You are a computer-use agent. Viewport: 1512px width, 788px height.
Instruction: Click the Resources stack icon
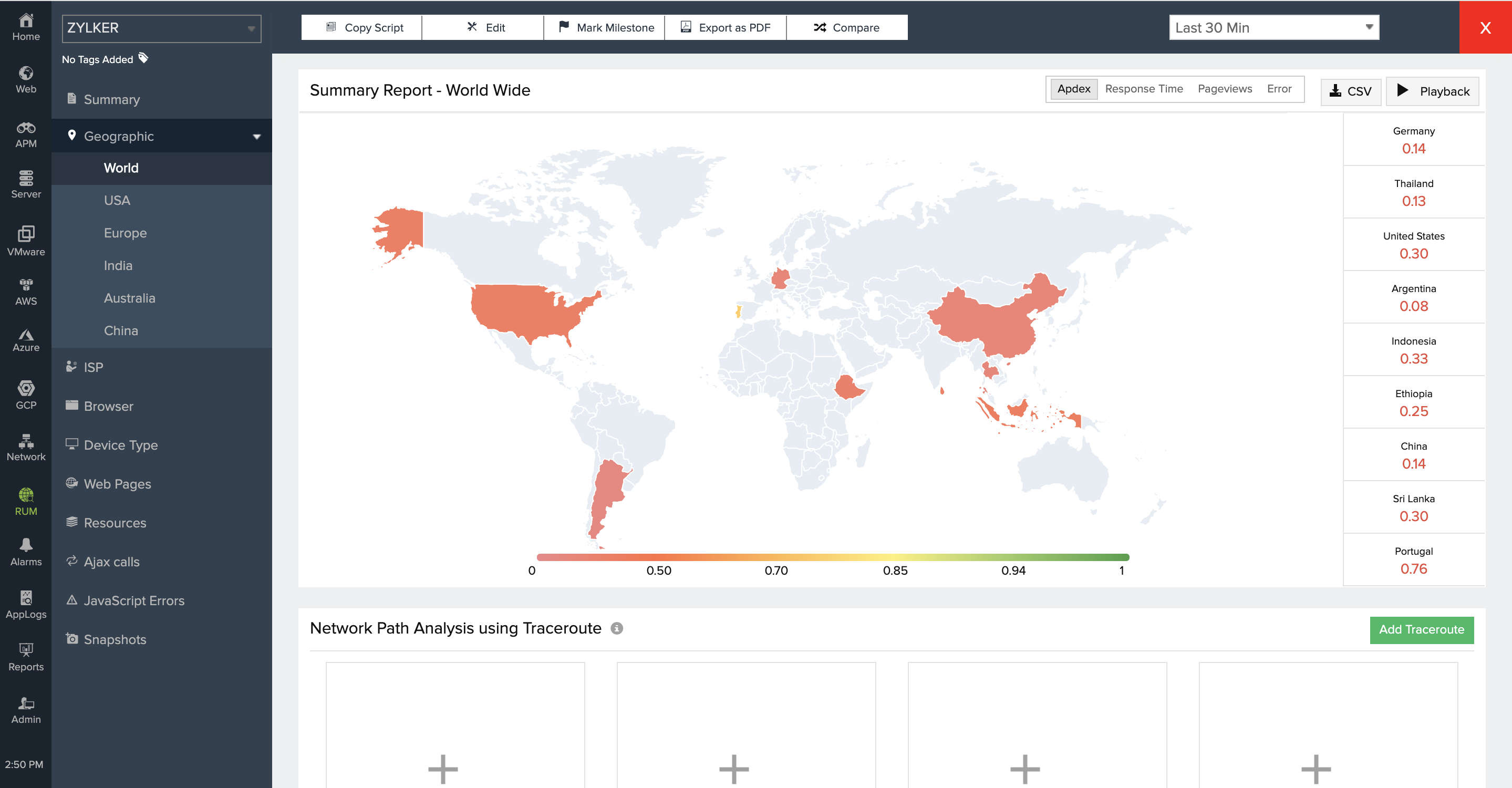[71, 522]
